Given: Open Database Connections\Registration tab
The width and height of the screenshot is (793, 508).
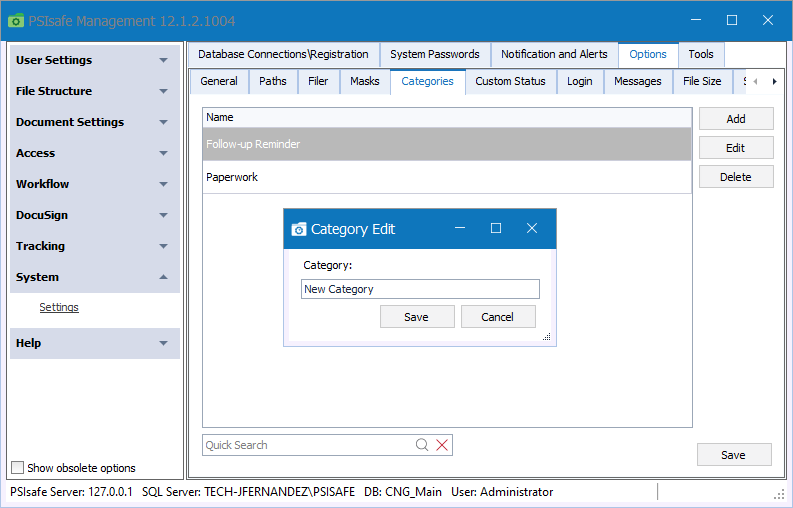Looking at the screenshot, I should [283, 55].
